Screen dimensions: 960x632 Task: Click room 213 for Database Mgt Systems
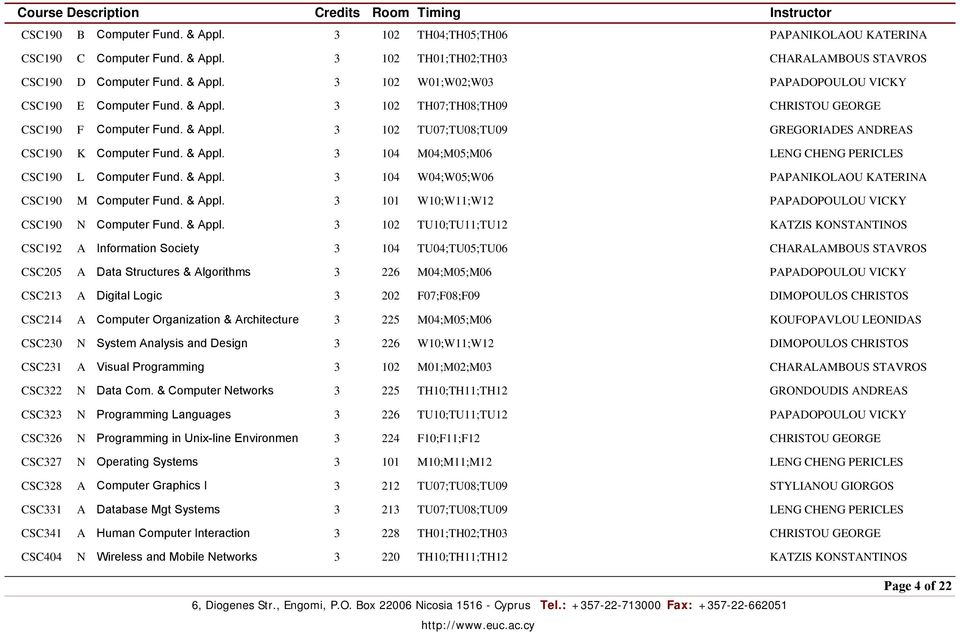pos(391,510)
